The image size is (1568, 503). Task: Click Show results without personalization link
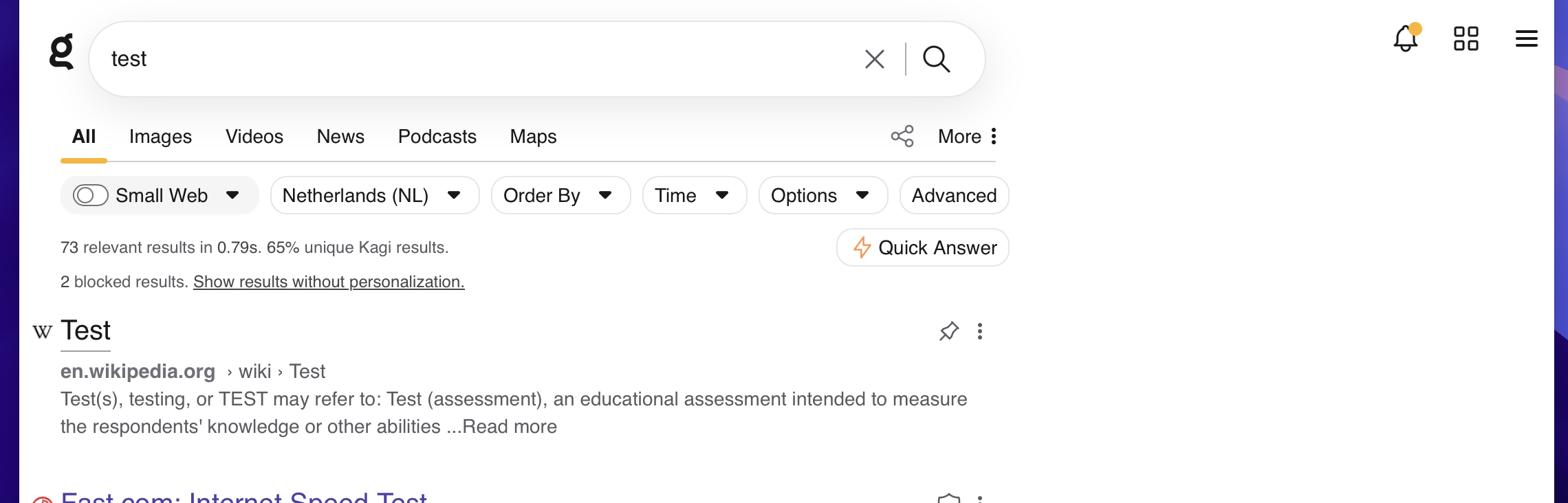point(329,282)
